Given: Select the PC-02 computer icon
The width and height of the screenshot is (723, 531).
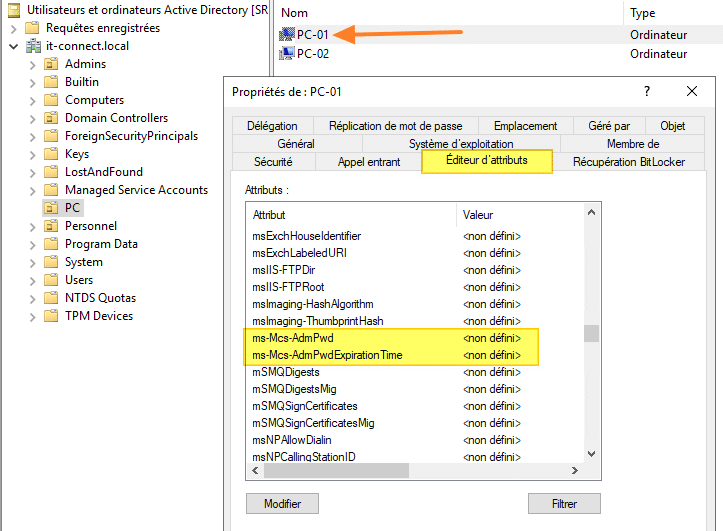Looking at the screenshot, I should point(287,53).
